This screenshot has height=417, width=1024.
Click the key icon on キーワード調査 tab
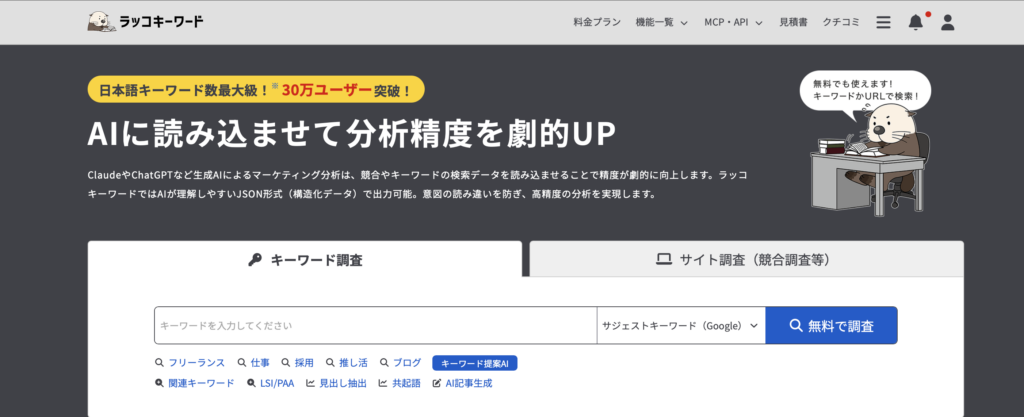click(255, 260)
